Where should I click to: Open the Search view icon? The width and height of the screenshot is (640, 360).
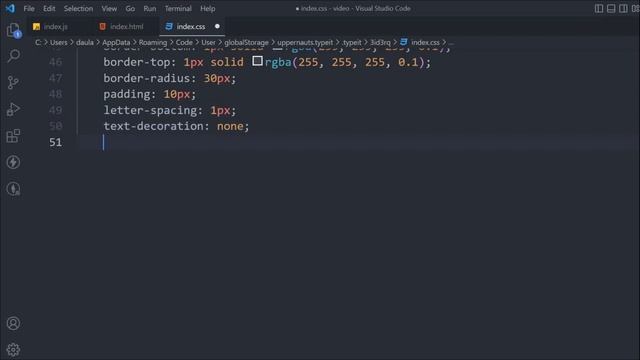[x=13, y=56]
